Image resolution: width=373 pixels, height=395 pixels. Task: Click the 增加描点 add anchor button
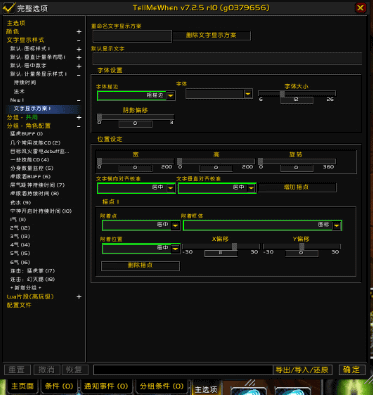pyautogui.click(x=297, y=187)
